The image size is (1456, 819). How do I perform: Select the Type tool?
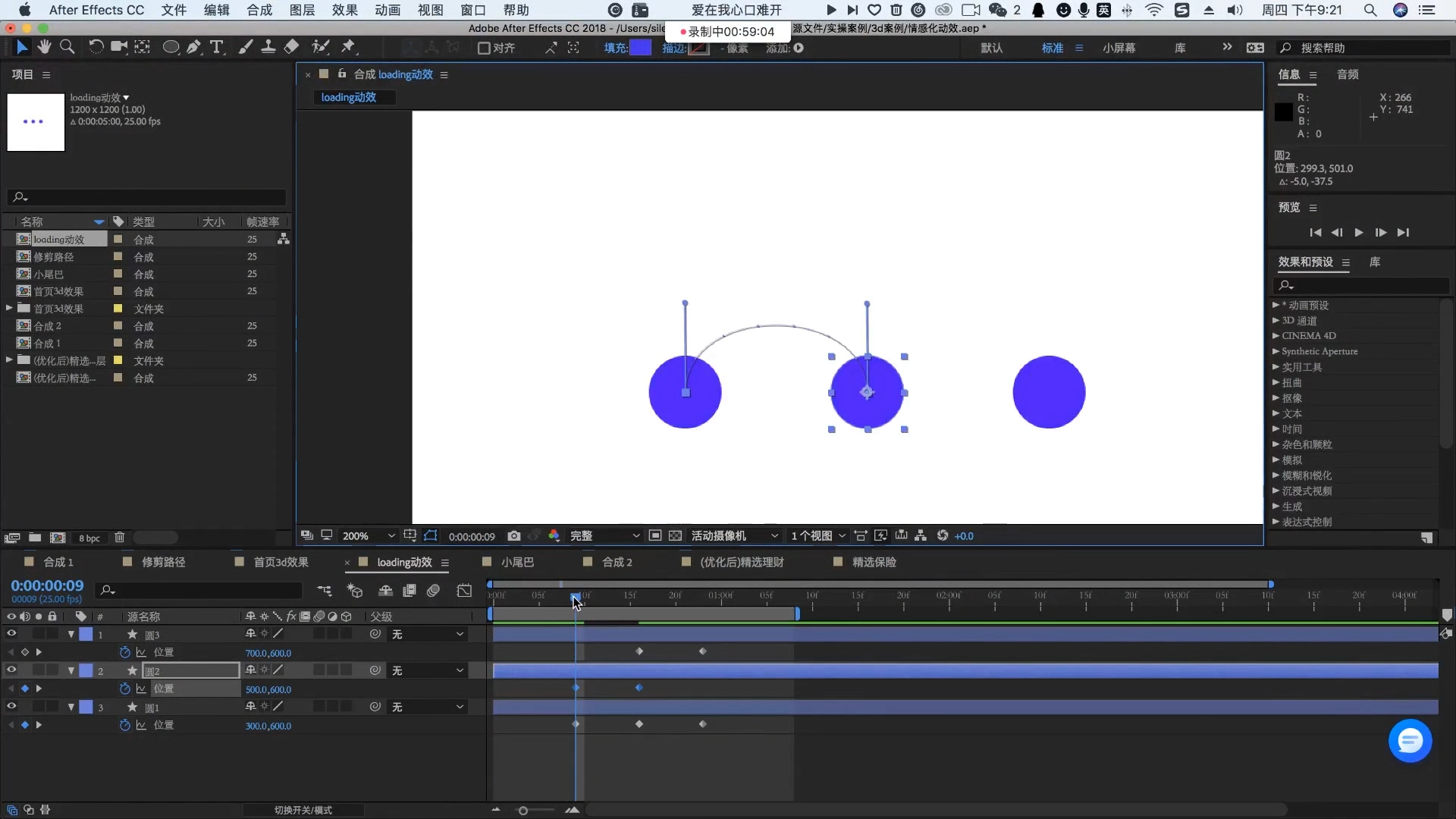click(217, 47)
